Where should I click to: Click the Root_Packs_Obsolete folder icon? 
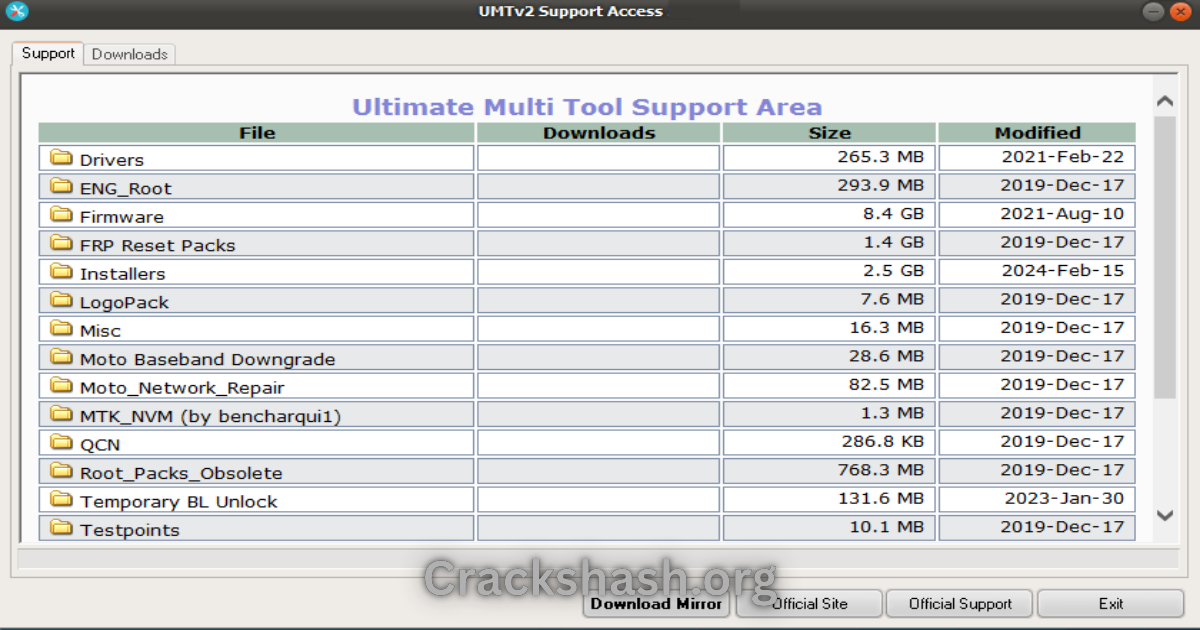pos(62,471)
